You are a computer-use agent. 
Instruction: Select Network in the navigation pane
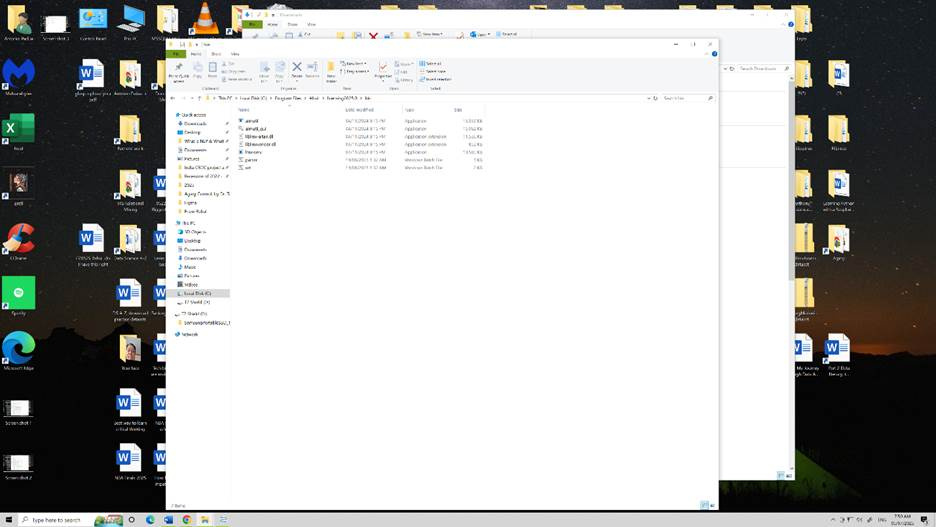189,334
